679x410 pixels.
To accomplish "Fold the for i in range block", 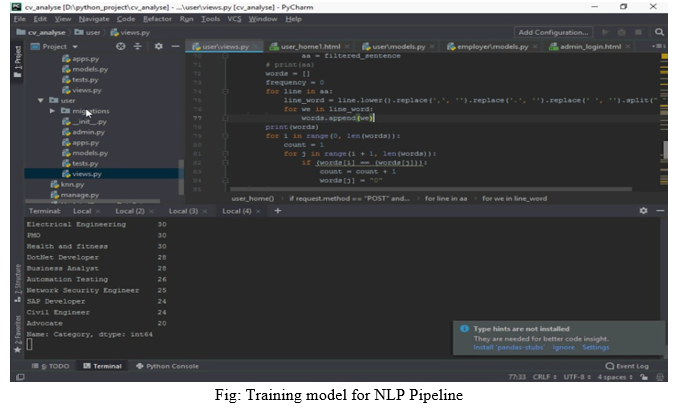I will click(225, 136).
